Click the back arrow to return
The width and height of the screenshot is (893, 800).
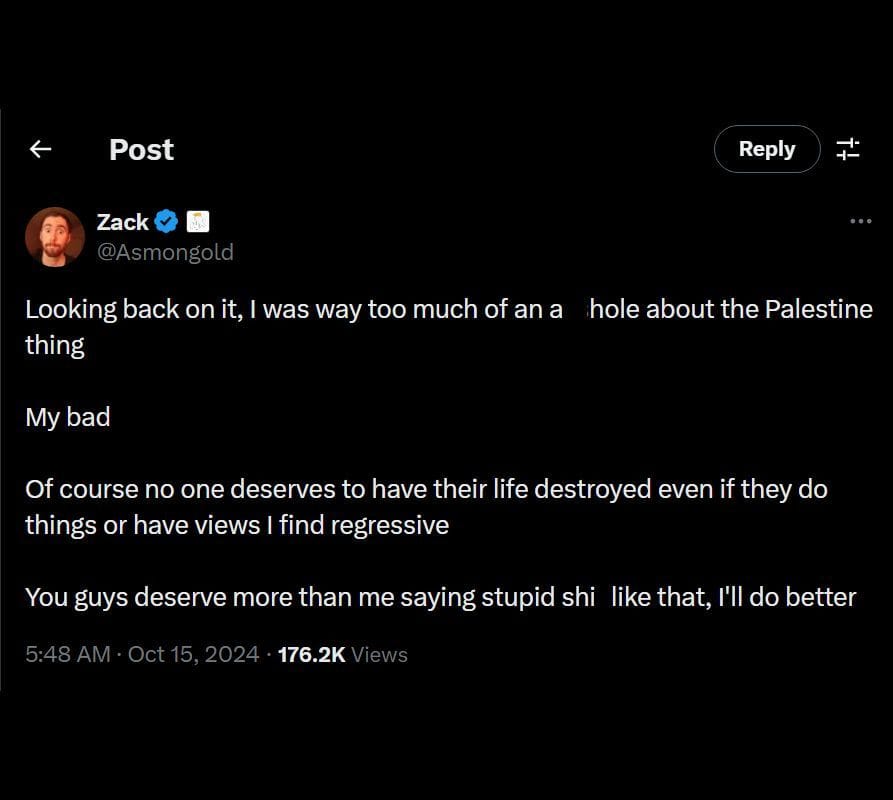(x=40, y=149)
